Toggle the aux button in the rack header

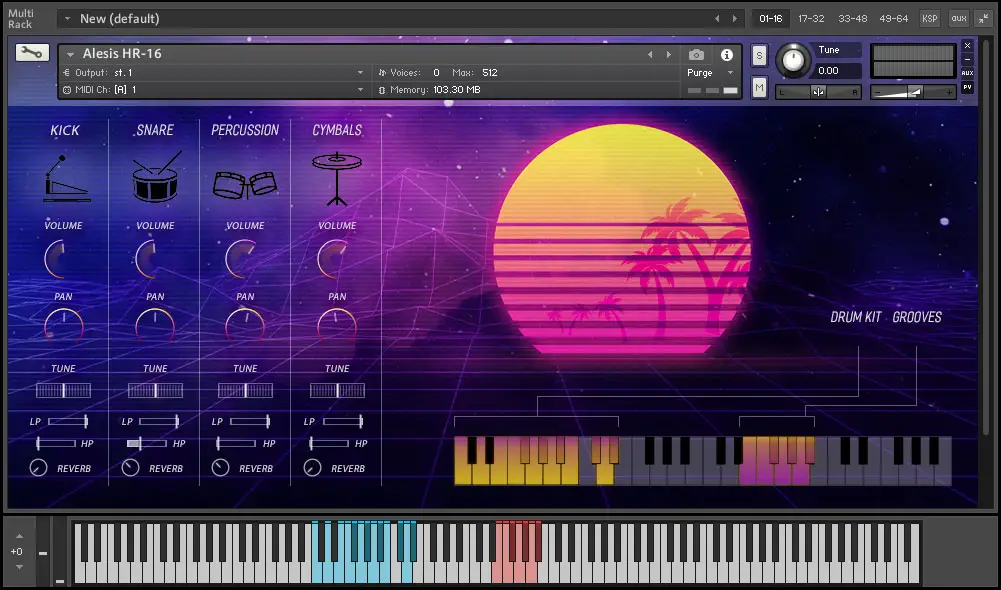[x=959, y=18]
